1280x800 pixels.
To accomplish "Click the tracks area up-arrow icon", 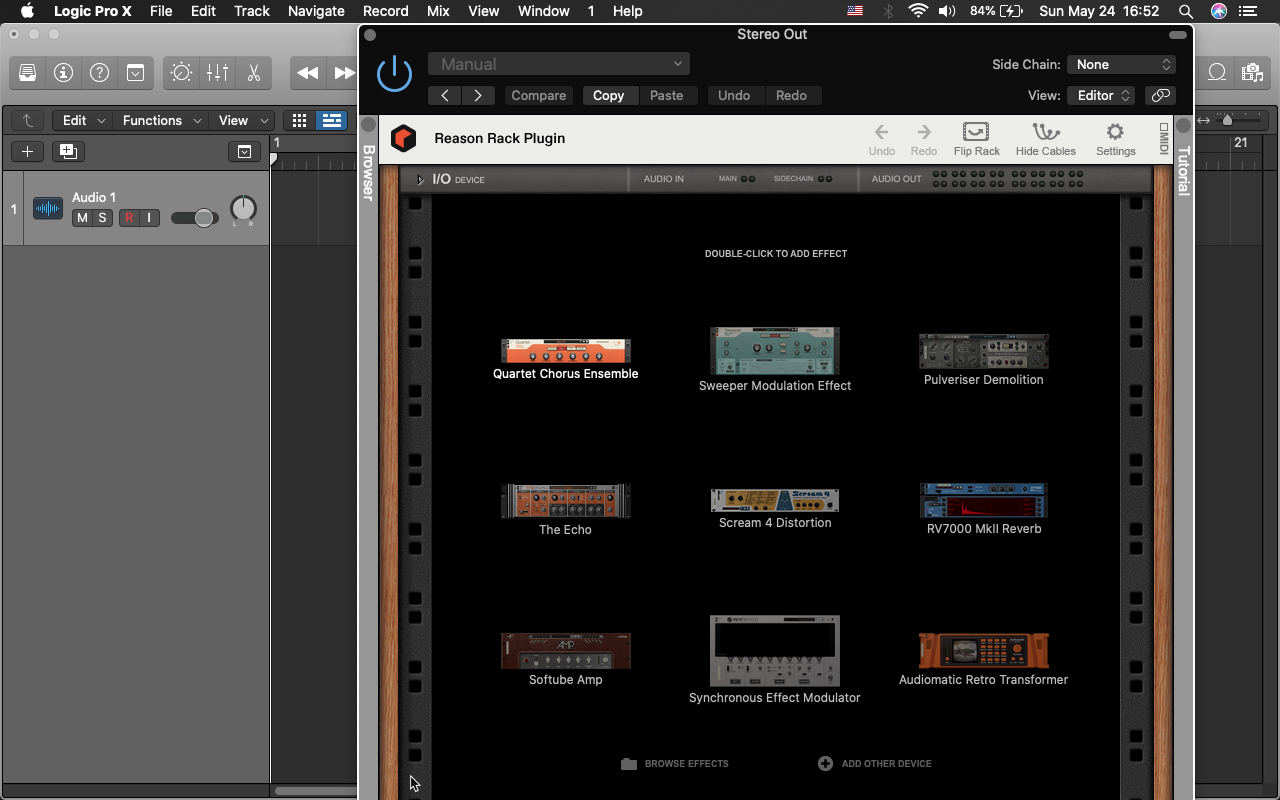I will (28, 121).
